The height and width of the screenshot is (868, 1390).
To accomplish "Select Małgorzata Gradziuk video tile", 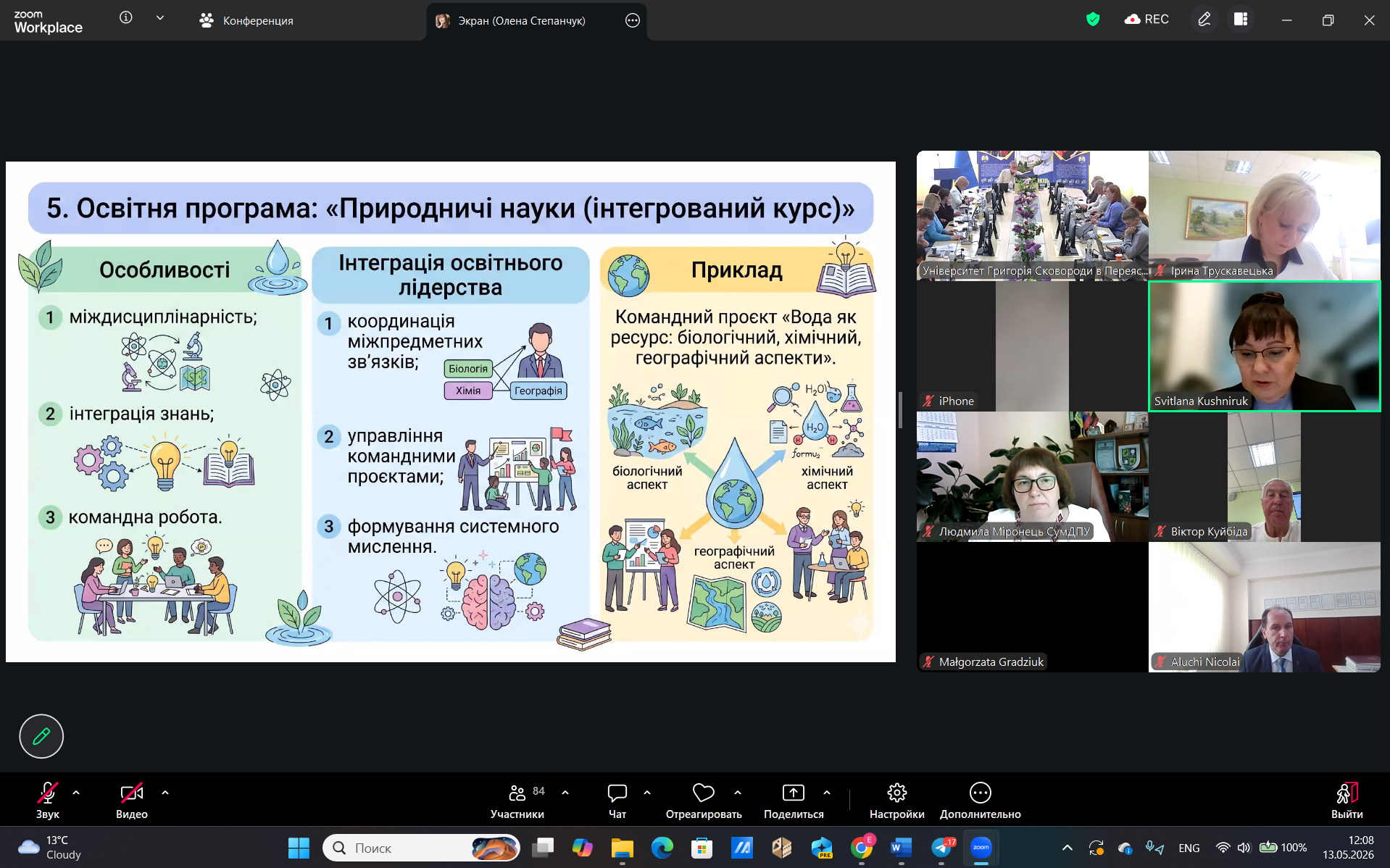I will click(x=1032, y=607).
